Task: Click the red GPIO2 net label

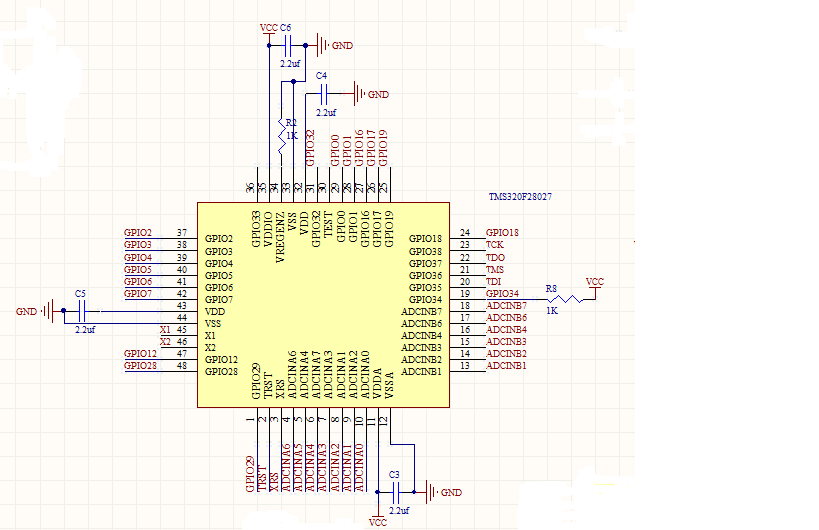Action: pos(138,233)
